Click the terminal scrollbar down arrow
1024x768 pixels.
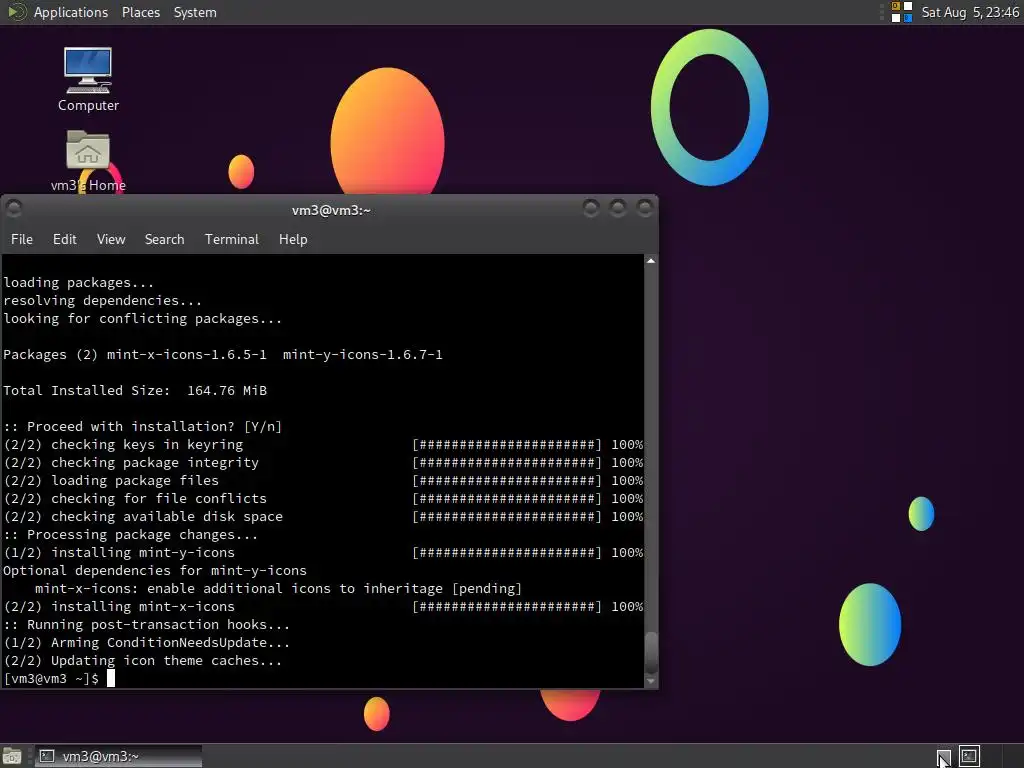point(650,681)
